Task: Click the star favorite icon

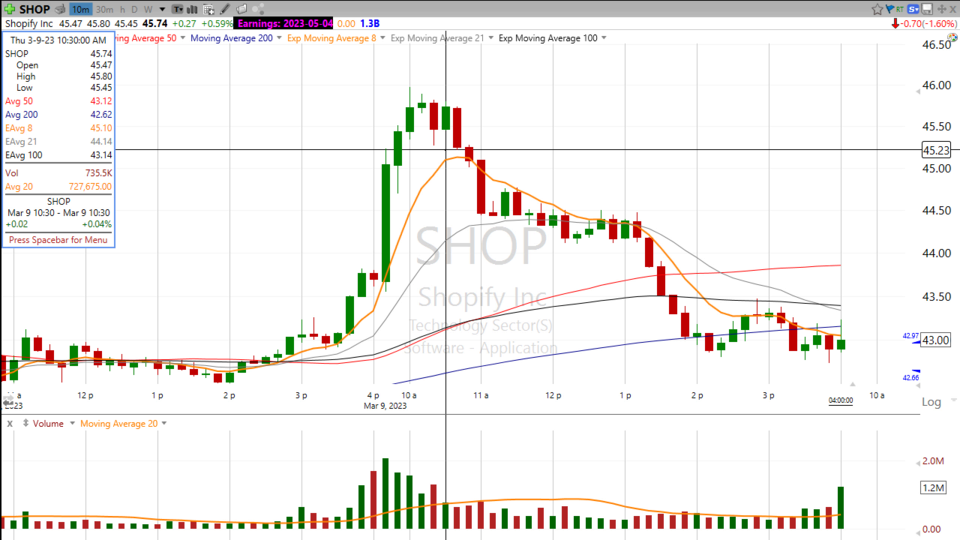Action: click(877, 9)
